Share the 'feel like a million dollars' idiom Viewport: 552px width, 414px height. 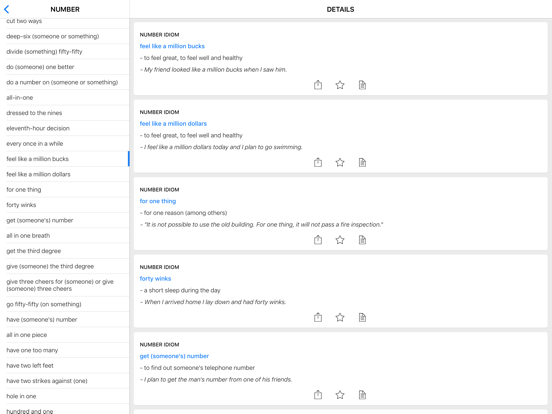coord(318,162)
